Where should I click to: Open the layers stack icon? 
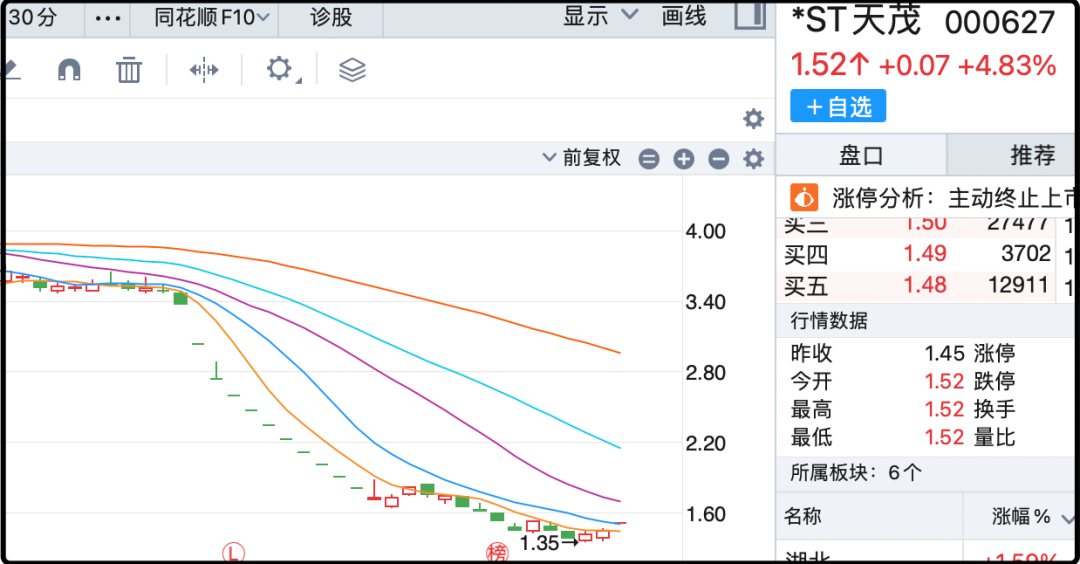pyautogui.click(x=352, y=70)
